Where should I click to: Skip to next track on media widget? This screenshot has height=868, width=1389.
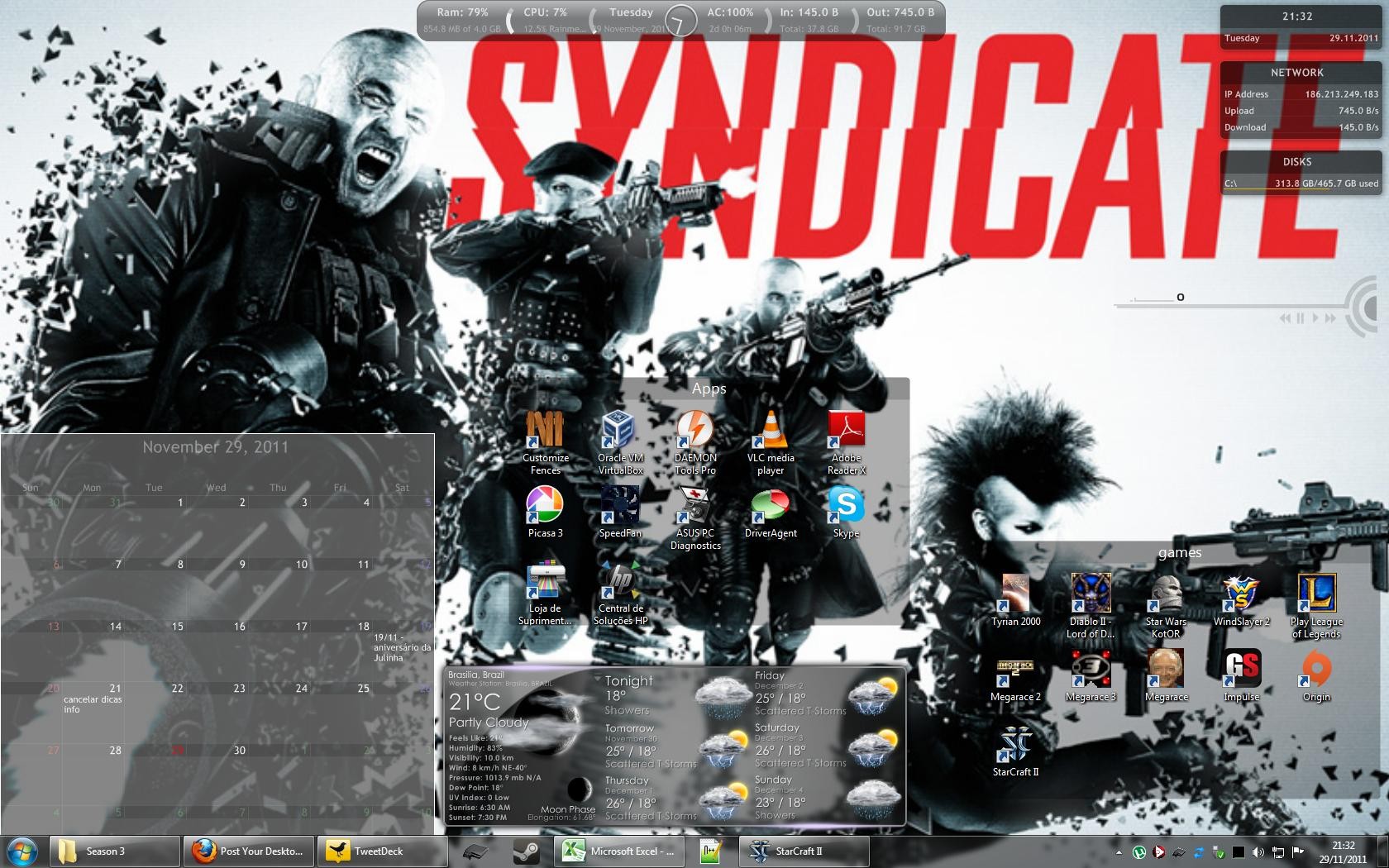click(x=1330, y=318)
